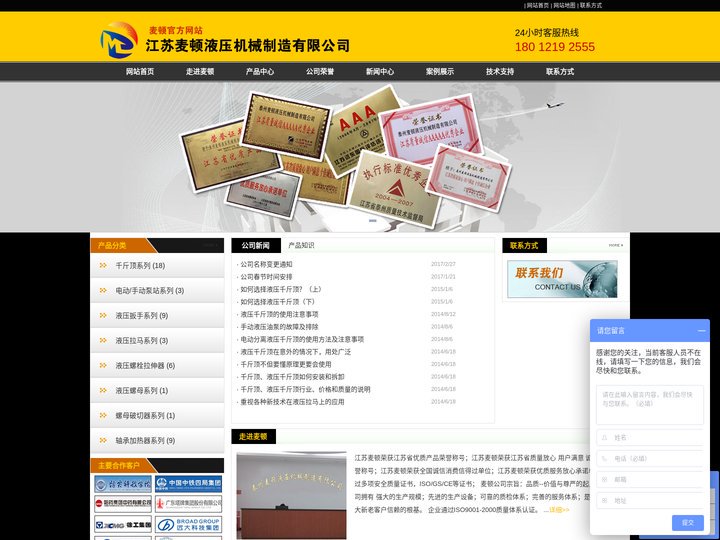Open 案例展示 navigation item
Viewport: 720px width, 540px height.
(440, 72)
